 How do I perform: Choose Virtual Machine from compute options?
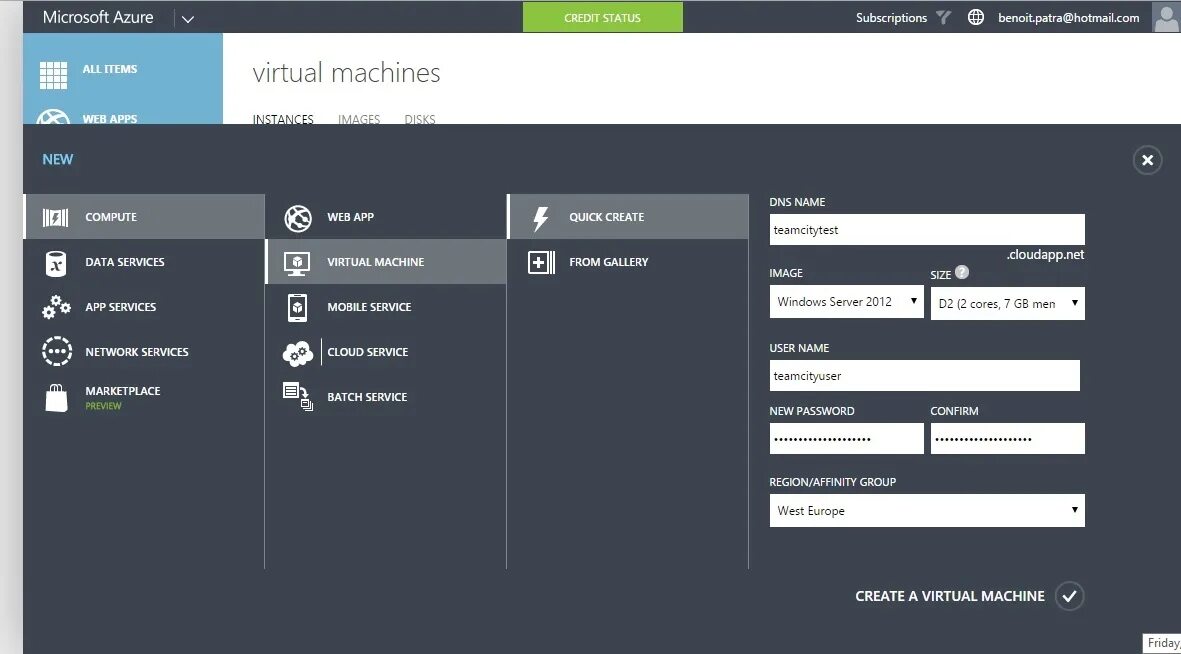click(386, 262)
